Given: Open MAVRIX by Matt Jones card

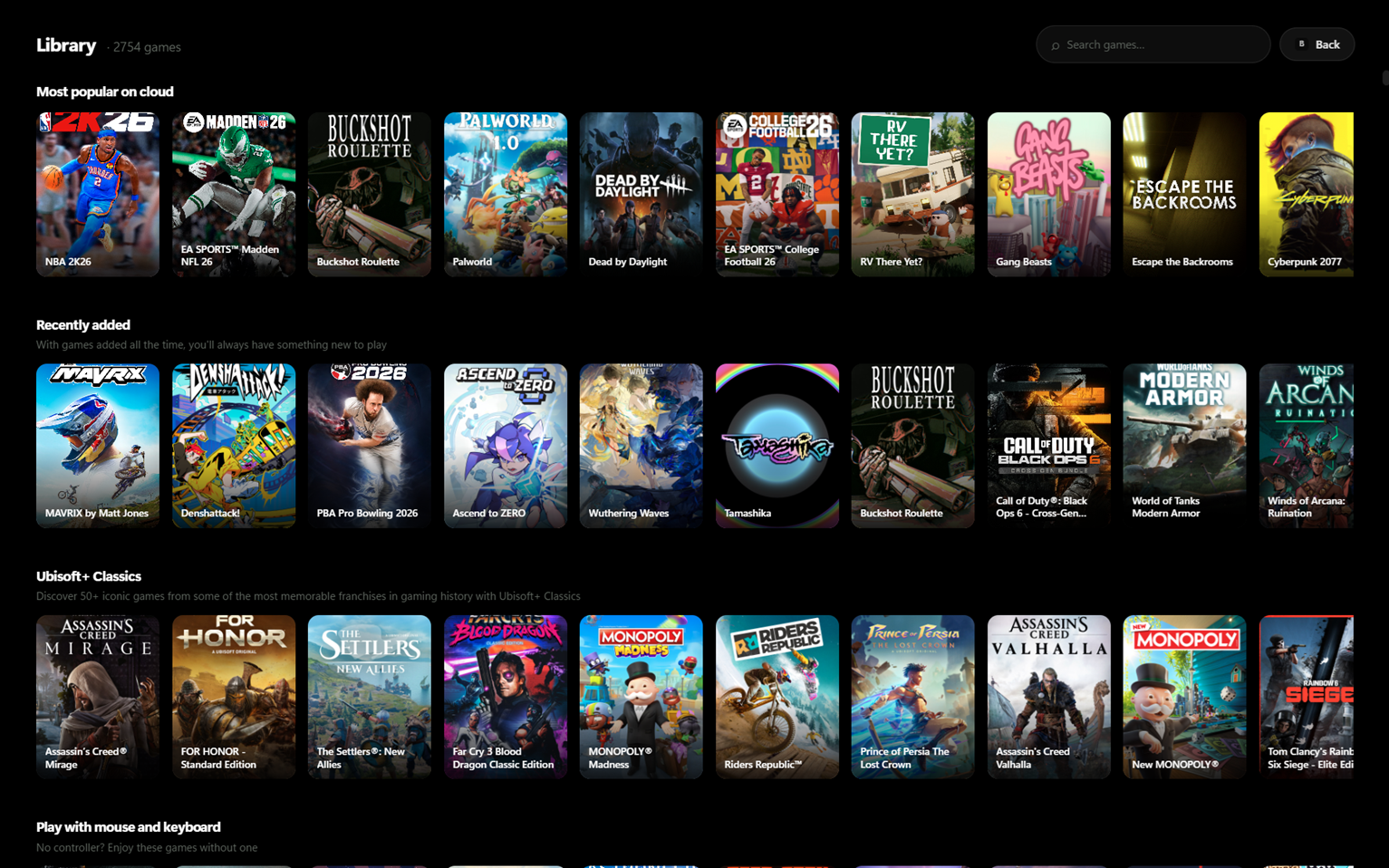Looking at the screenshot, I should pos(98,446).
